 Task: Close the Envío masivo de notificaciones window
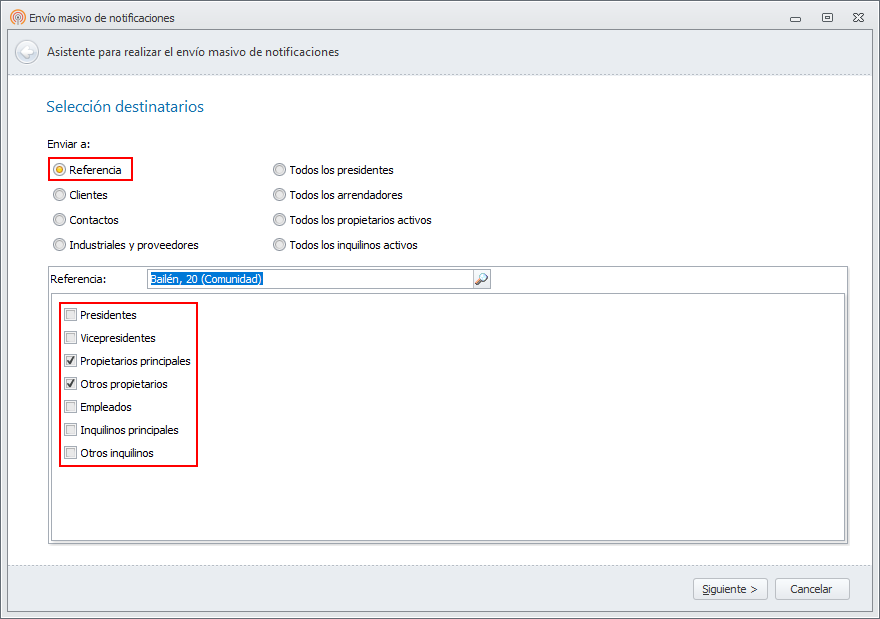tap(858, 18)
